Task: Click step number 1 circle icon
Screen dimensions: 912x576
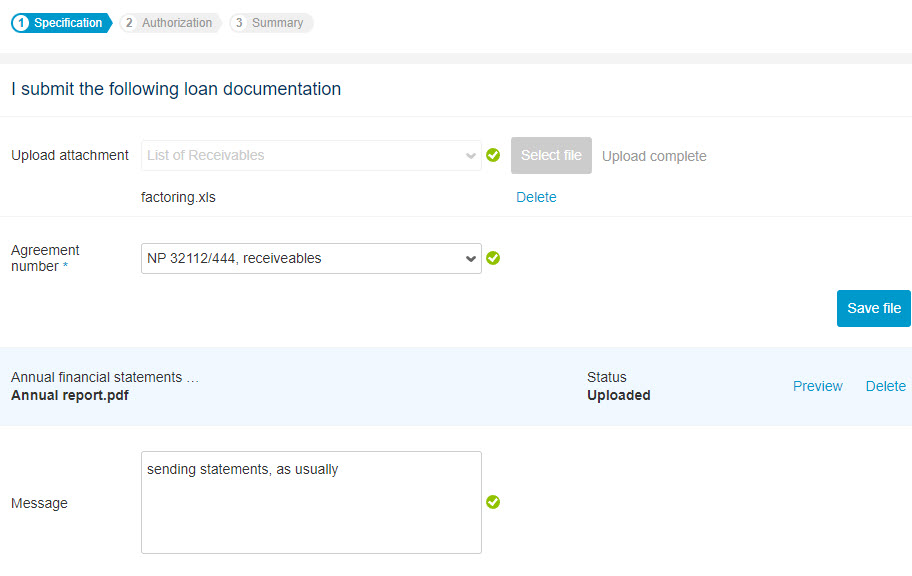Action: pos(21,23)
